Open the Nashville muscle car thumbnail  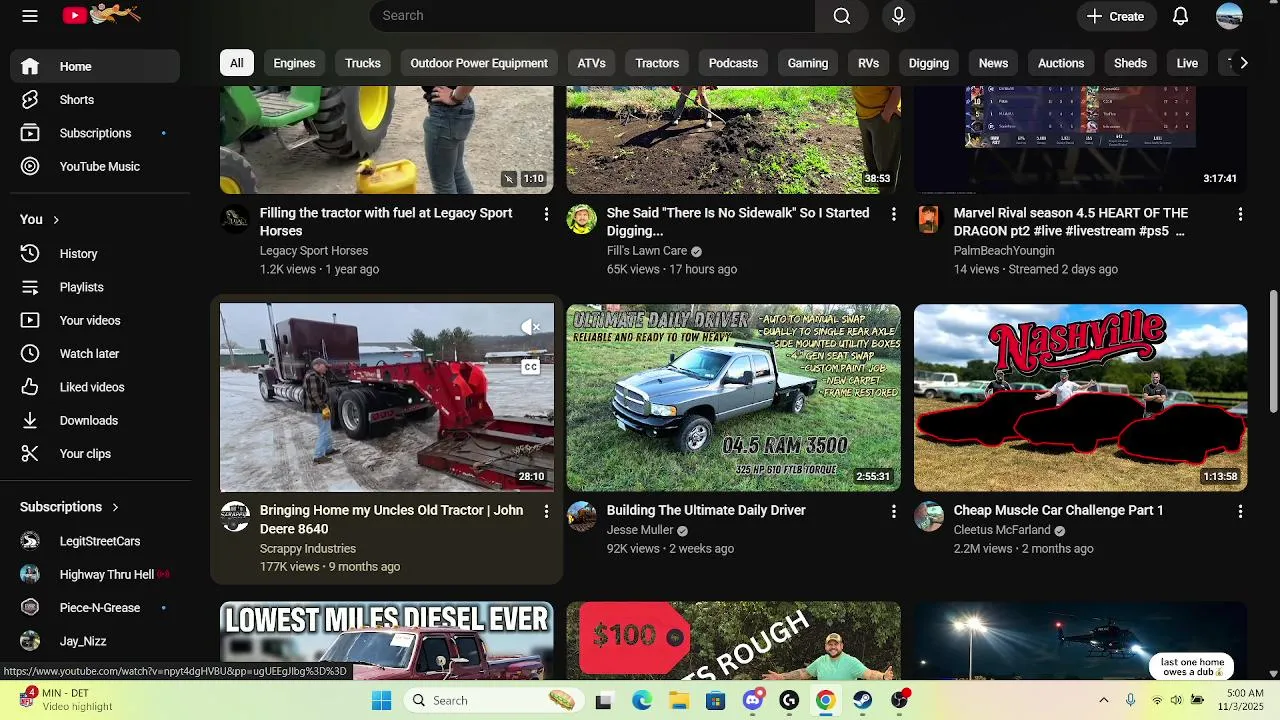coord(1080,397)
